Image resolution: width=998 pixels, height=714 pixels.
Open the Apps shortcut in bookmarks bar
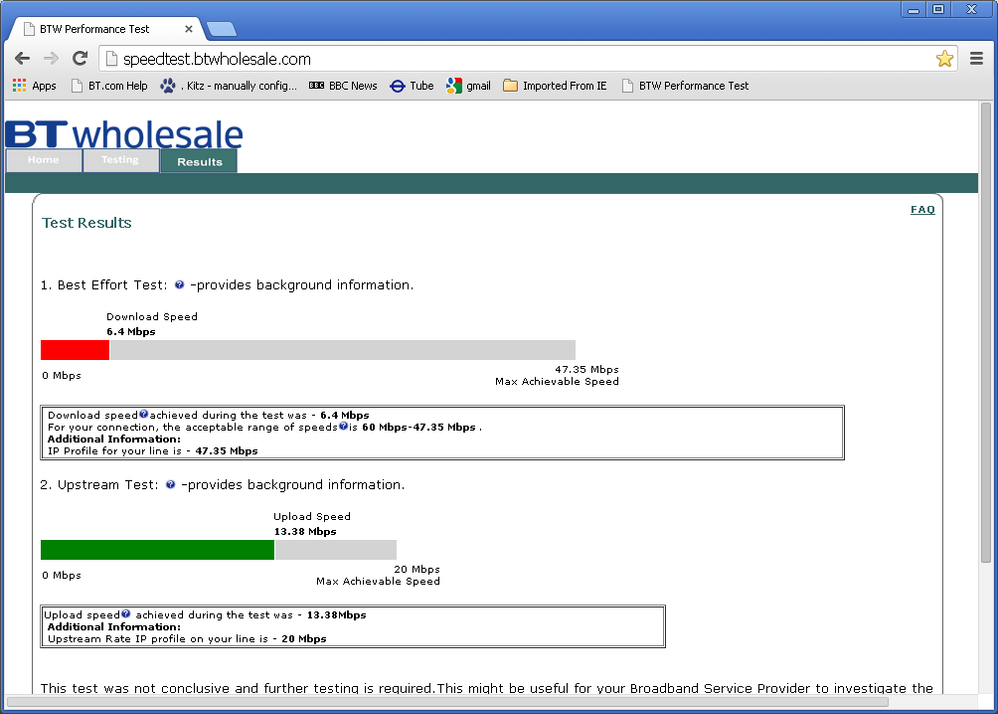34,85
